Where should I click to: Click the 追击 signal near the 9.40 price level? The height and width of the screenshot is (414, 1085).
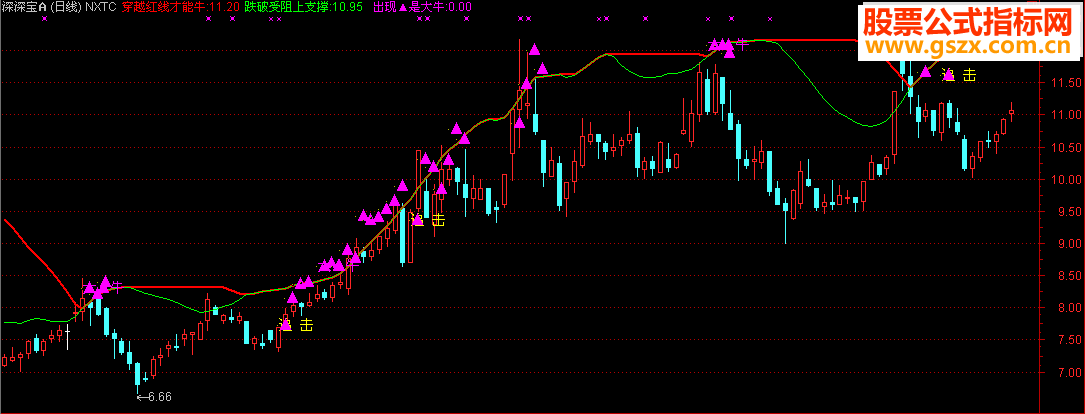point(428,220)
